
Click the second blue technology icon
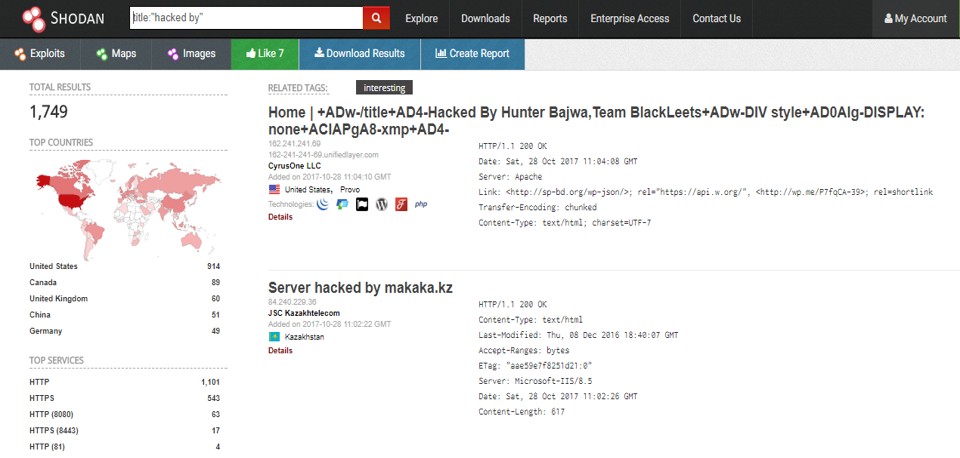pos(342,205)
